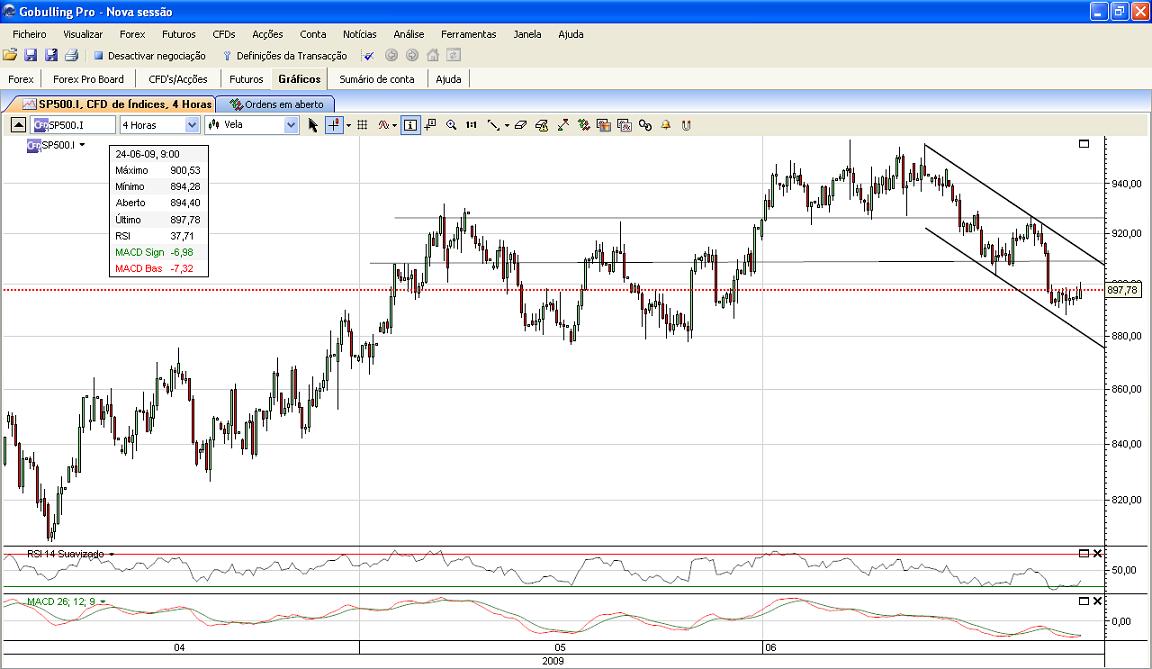1152x669 pixels.
Task: Toggle Desactivar negociação
Action: coord(150,56)
